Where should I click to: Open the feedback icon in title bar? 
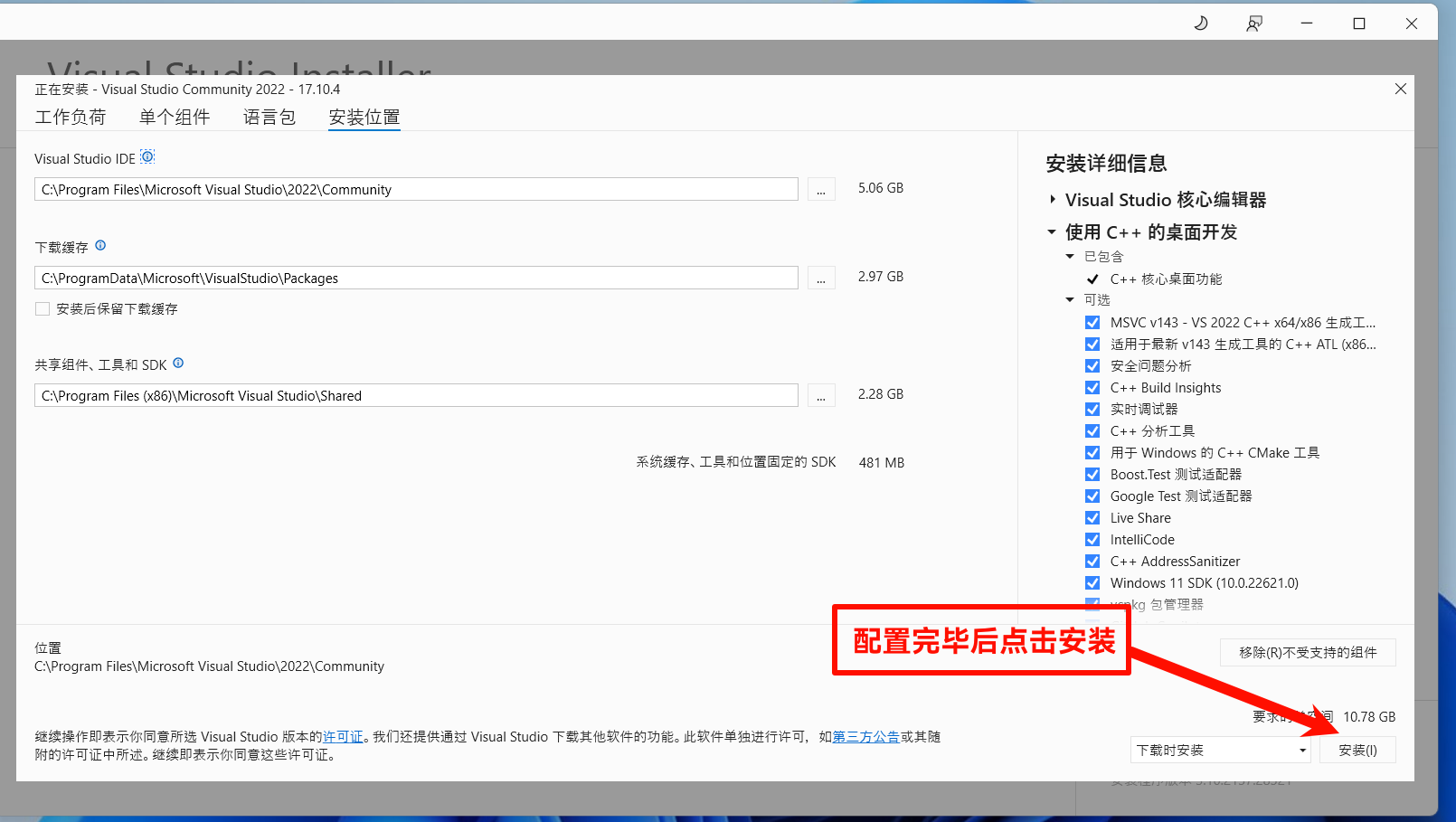point(1253,24)
